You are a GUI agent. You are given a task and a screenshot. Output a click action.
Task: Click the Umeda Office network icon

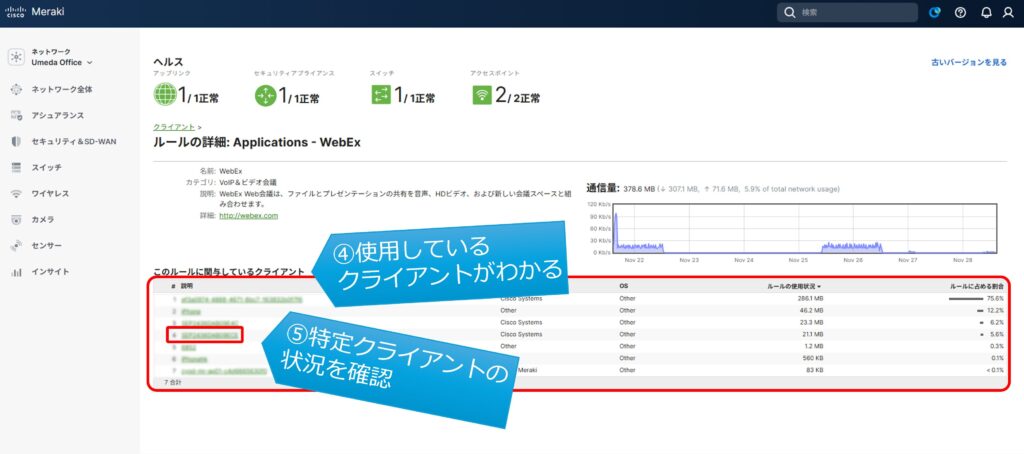pos(16,57)
